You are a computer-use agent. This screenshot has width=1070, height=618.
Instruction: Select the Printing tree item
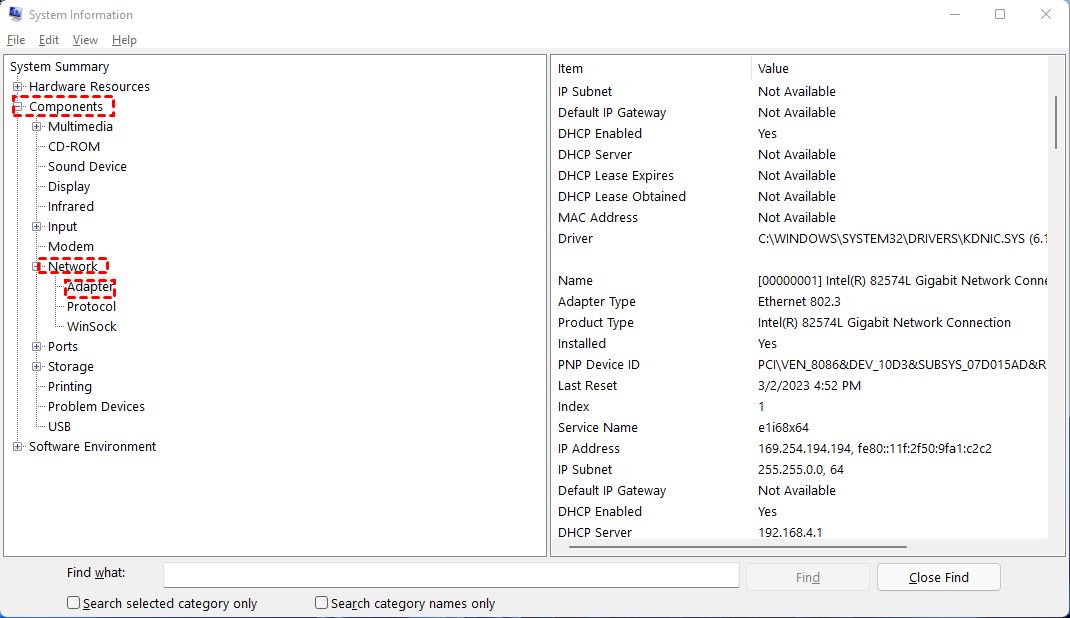70,387
